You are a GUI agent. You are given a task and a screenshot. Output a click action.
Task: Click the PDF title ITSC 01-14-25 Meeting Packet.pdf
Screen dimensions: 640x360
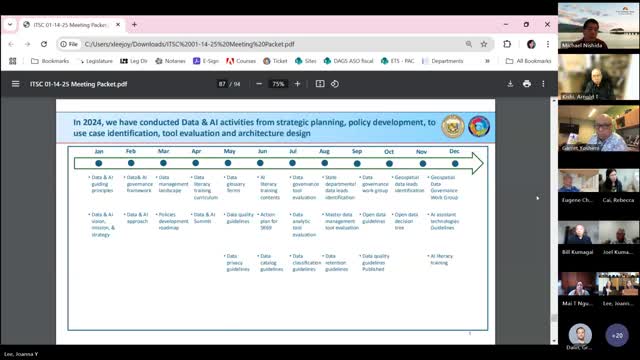[x=78, y=84]
